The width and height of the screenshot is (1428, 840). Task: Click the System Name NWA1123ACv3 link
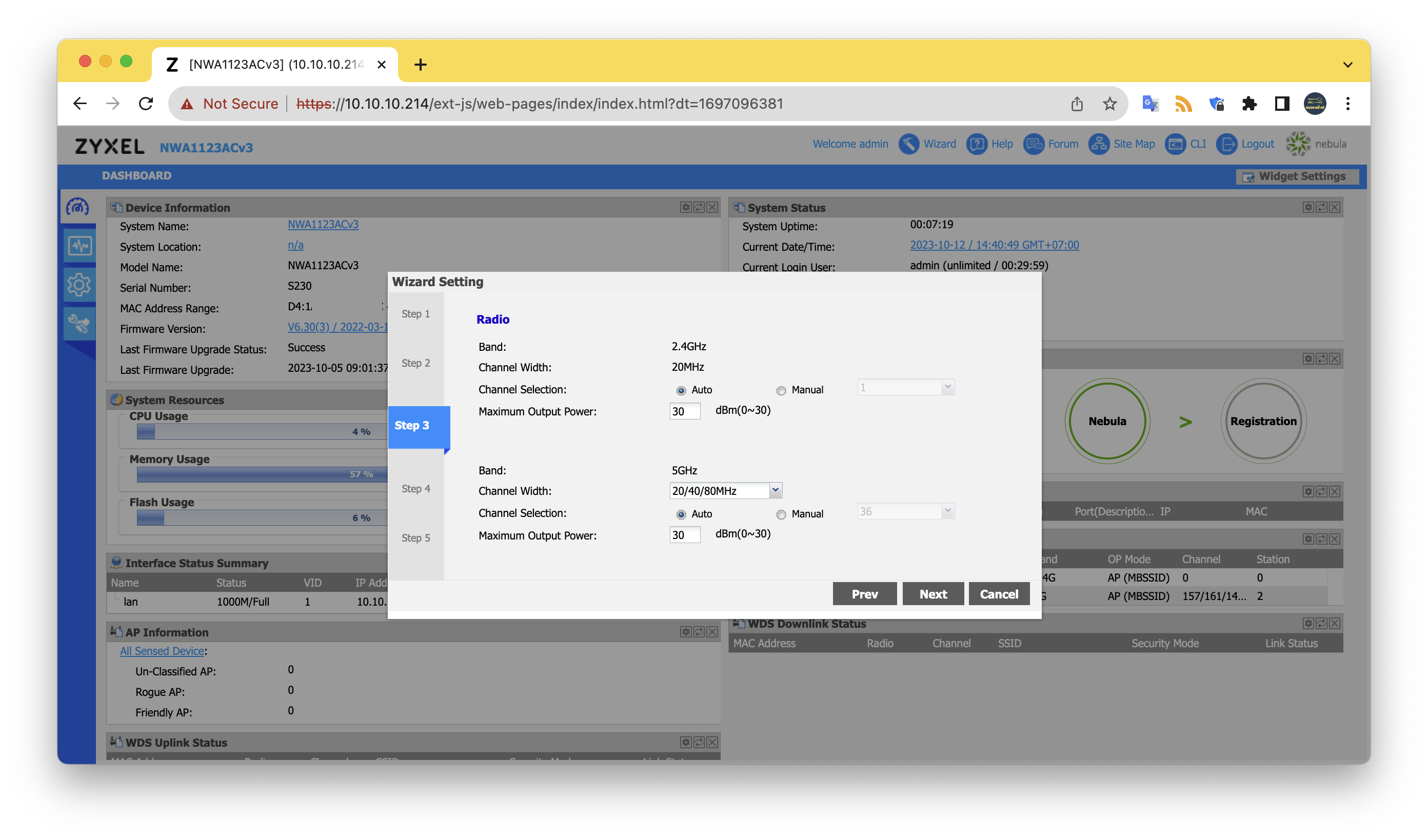coord(323,224)
